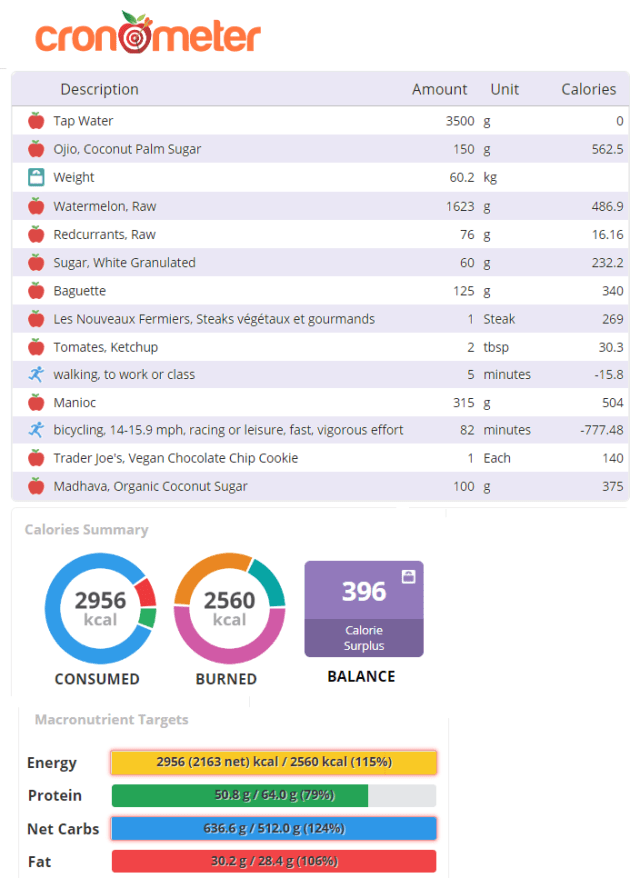Click the apple icon beside Baguette
The height and width of the screenshot is (878, 640).
[36, 291]
